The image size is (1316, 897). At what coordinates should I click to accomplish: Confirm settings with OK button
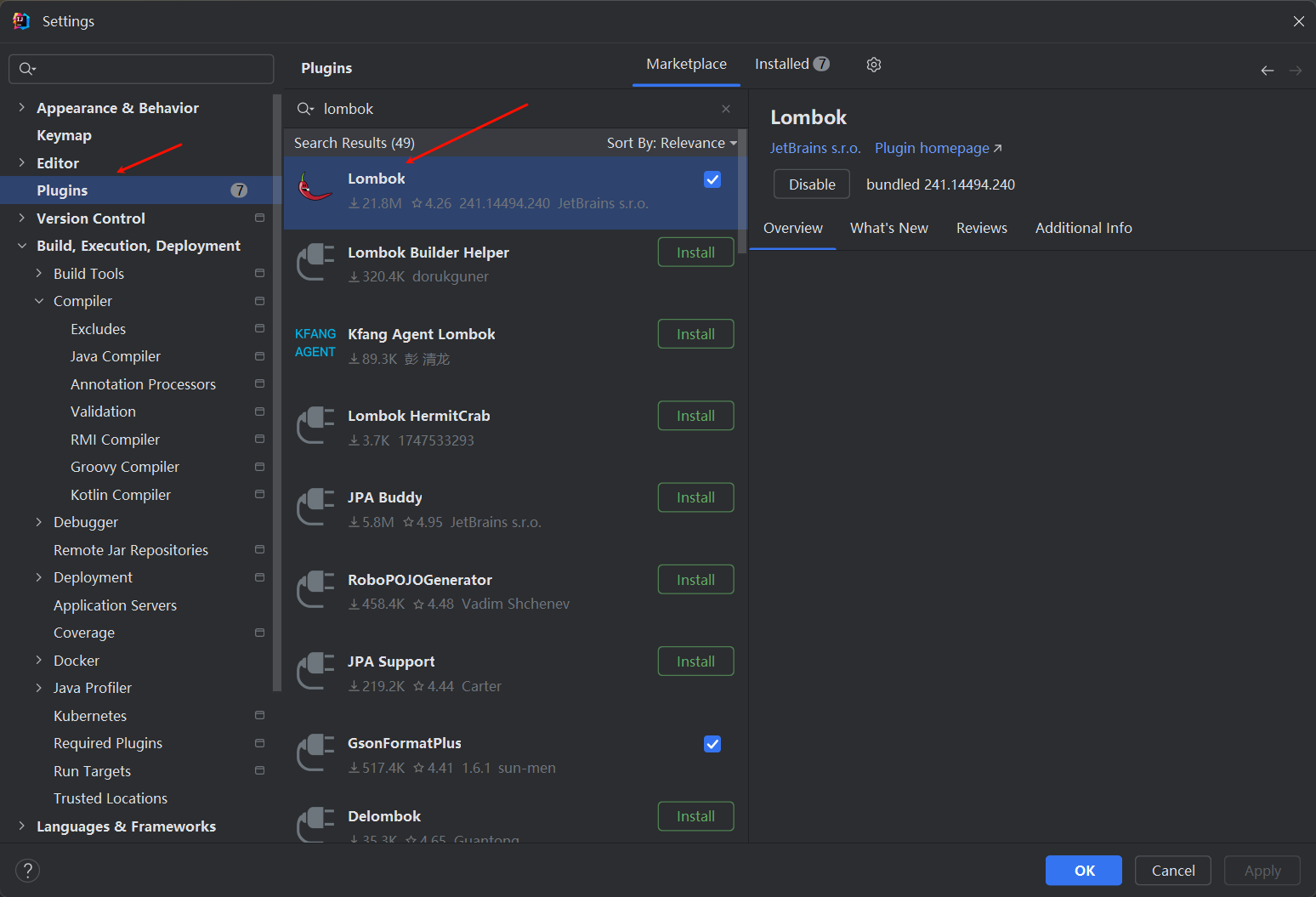(1083, 871)
